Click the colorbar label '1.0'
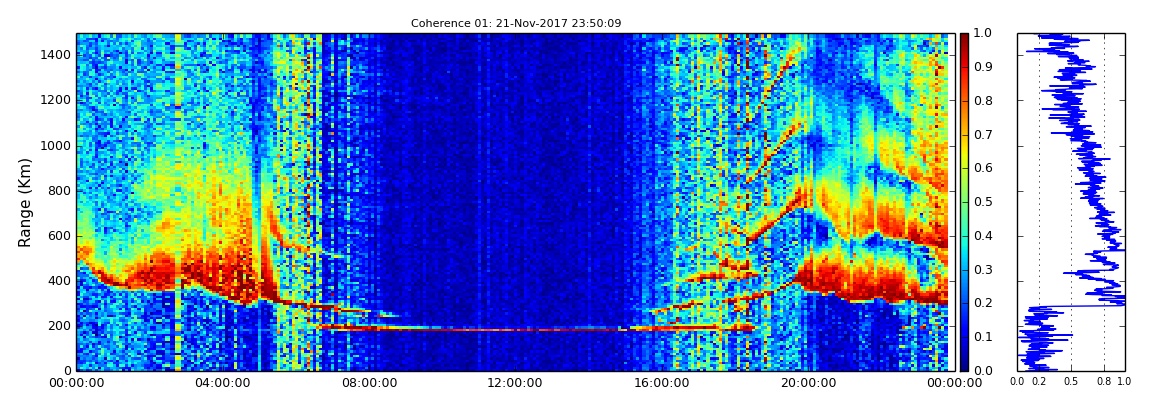The image size is (1150, 407). click(x=981, y=34)
